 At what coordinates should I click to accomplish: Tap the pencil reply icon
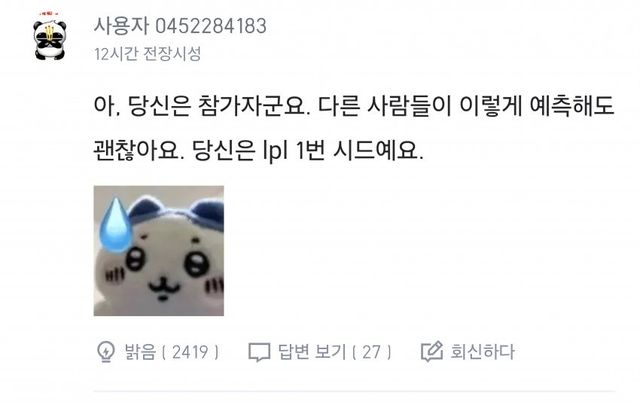432,351
